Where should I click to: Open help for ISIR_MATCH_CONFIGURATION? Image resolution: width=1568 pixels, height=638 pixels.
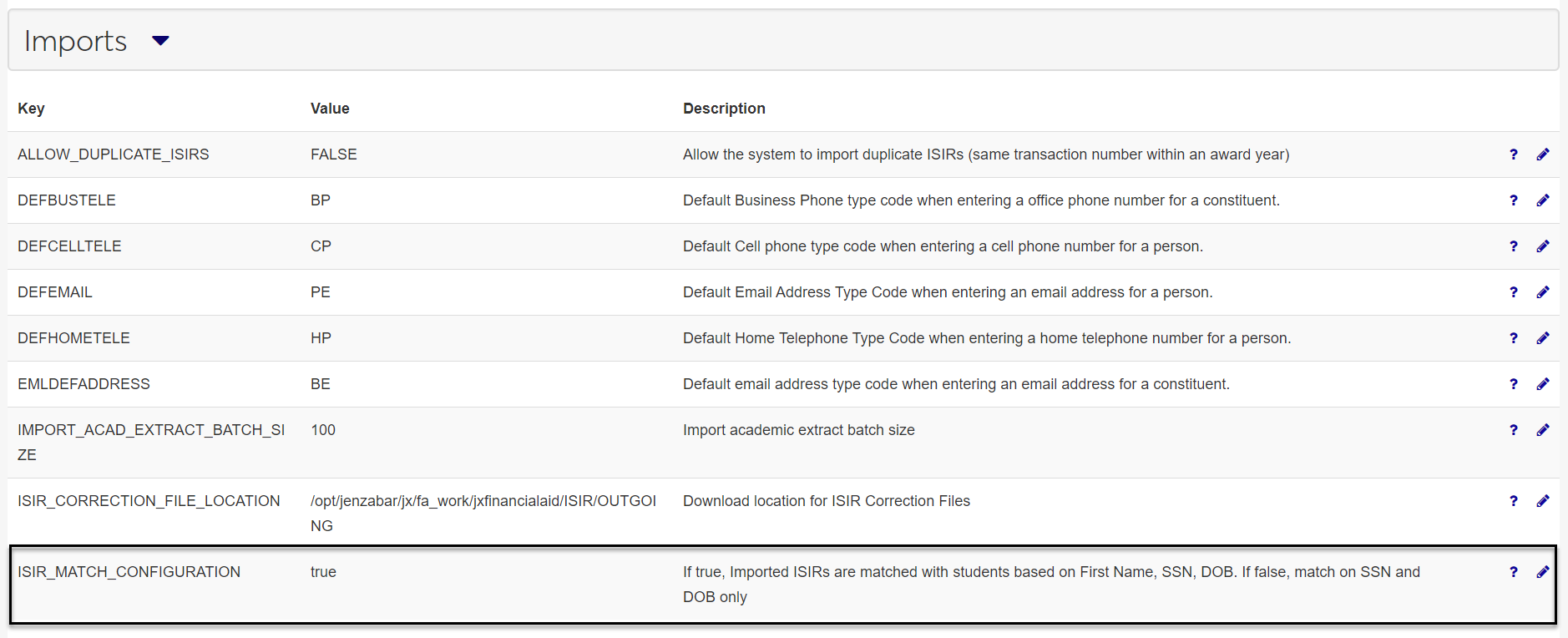pyautogui.click(x=1513, y=572)
